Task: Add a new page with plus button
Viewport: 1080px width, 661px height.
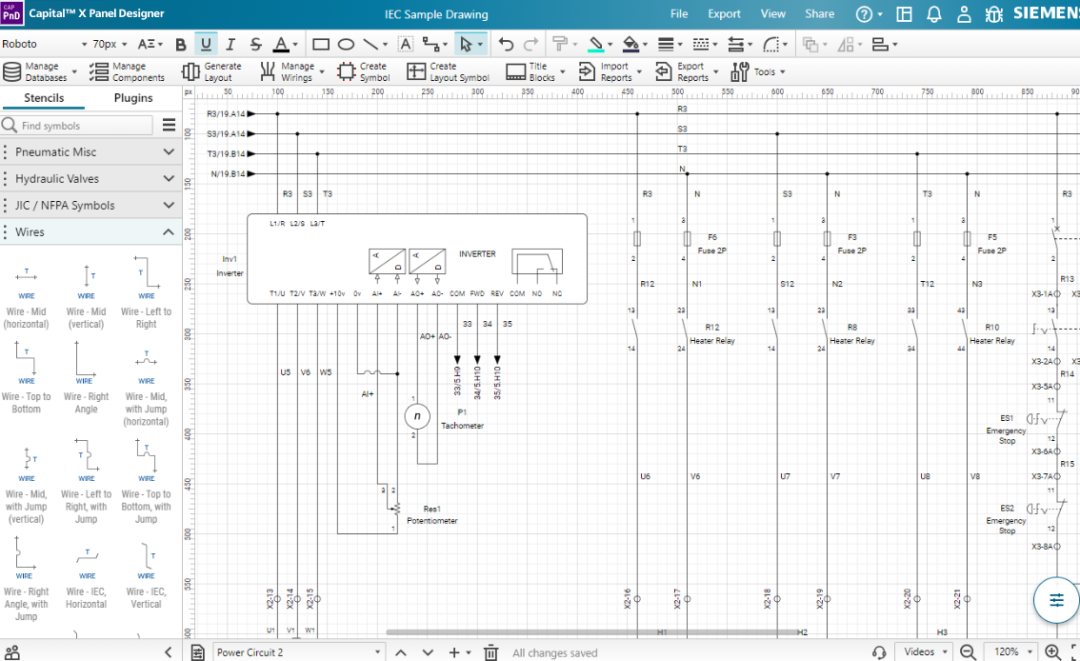Action: [x=454, y=652]
